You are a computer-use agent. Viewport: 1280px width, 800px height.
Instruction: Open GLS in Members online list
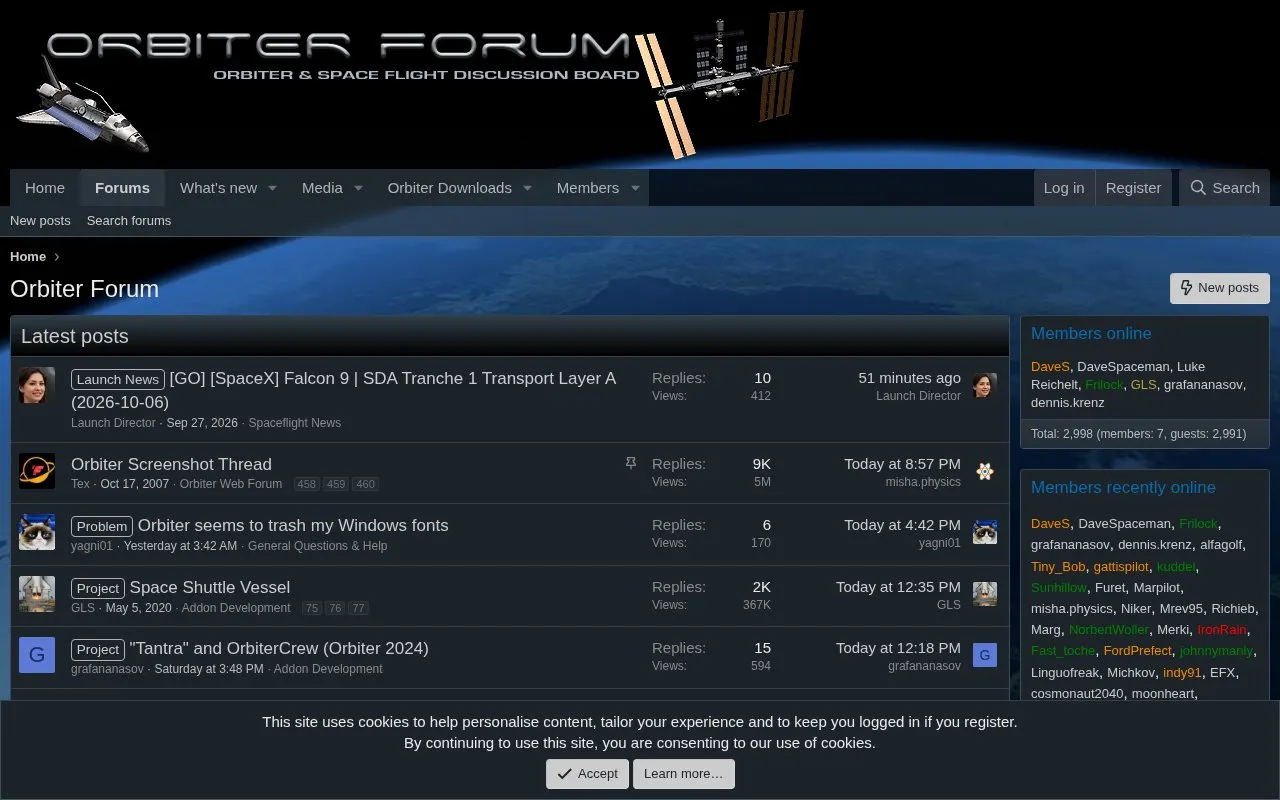coord(1143,384)
